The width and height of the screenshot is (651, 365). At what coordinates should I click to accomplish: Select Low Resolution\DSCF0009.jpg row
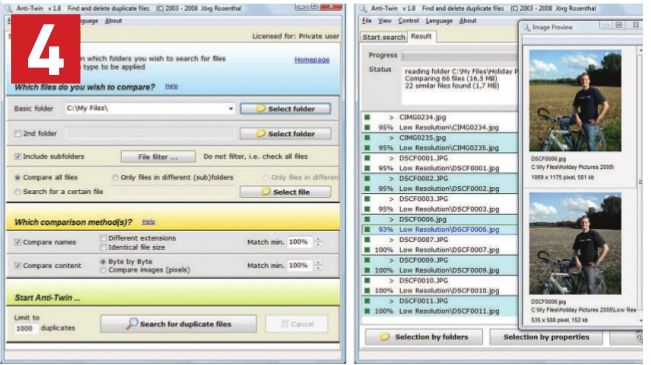440,270
